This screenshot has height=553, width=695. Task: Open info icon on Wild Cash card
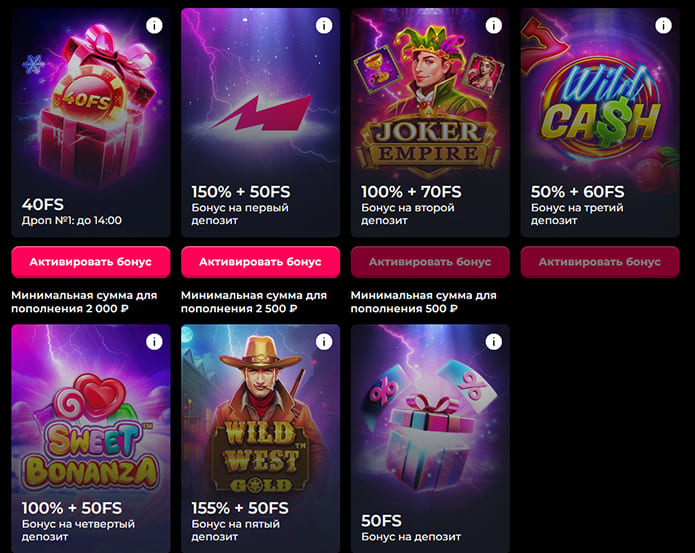pyautogui.click(x=664, y=26)
